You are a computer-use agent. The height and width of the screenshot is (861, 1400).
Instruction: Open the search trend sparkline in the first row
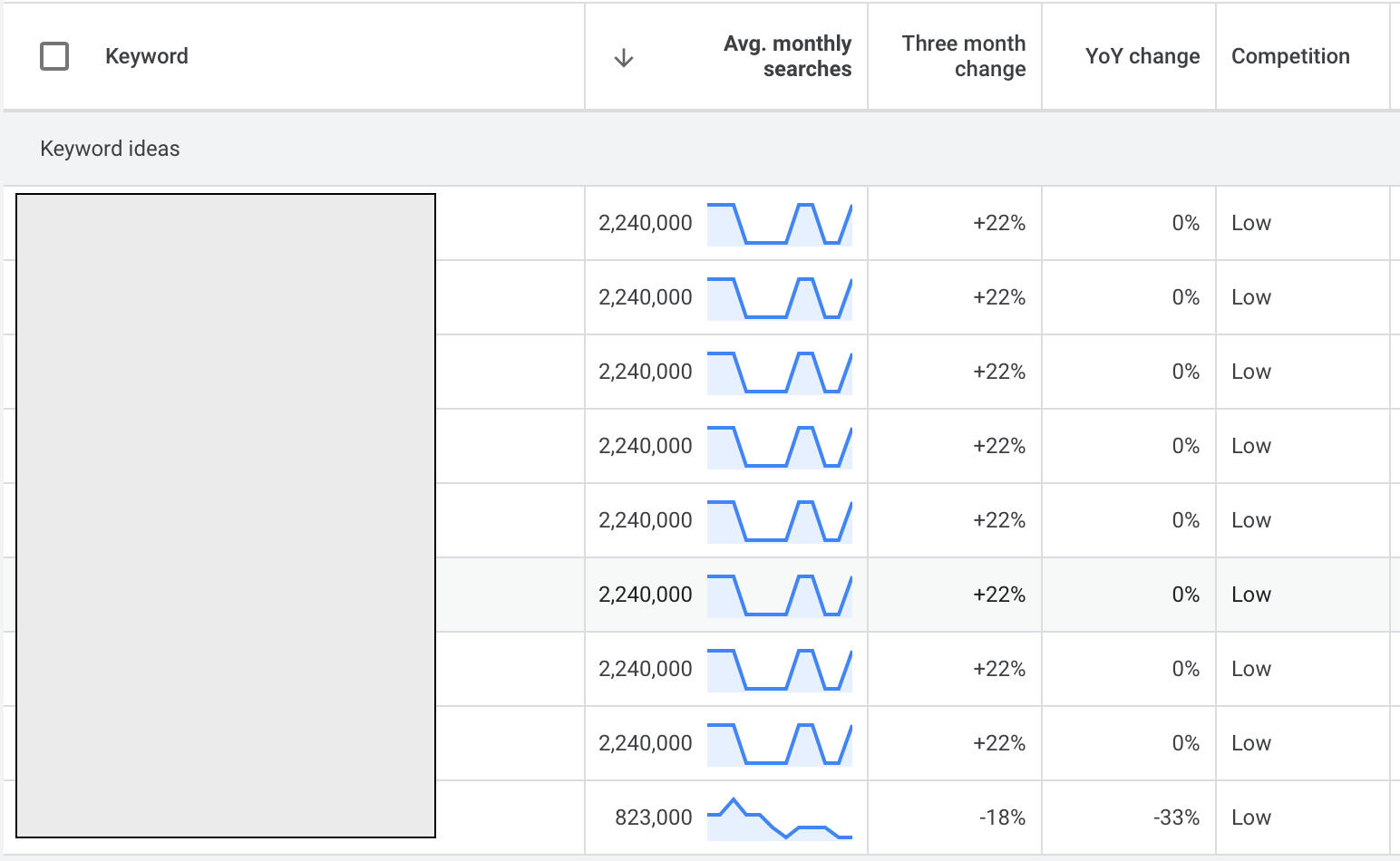coord(780,223)
